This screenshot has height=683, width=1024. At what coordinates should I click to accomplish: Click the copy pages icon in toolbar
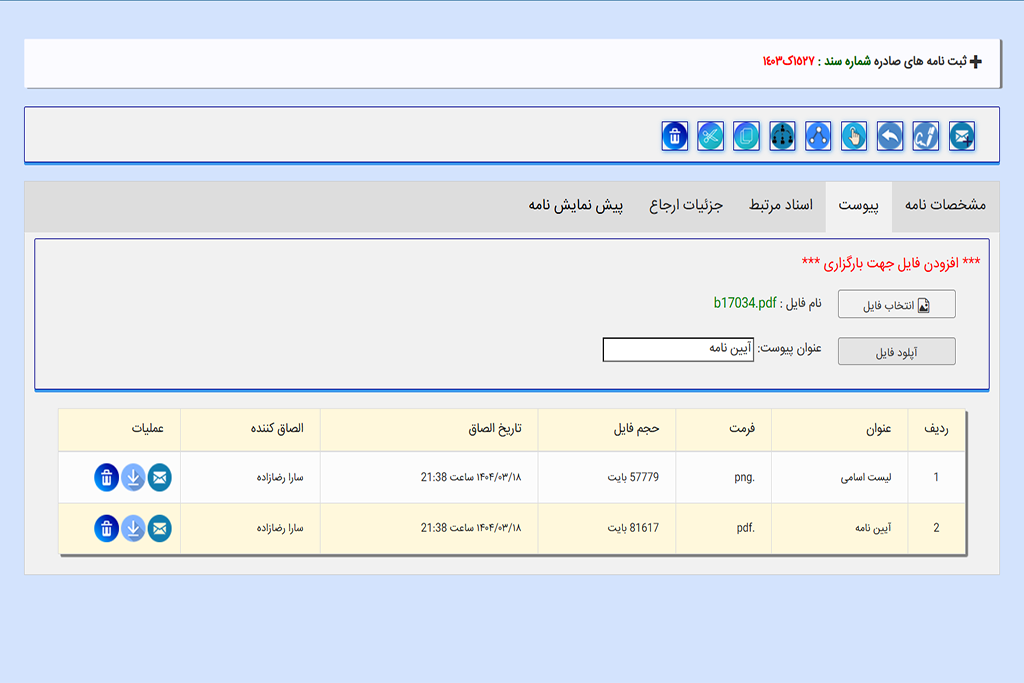tap(746, 136)
